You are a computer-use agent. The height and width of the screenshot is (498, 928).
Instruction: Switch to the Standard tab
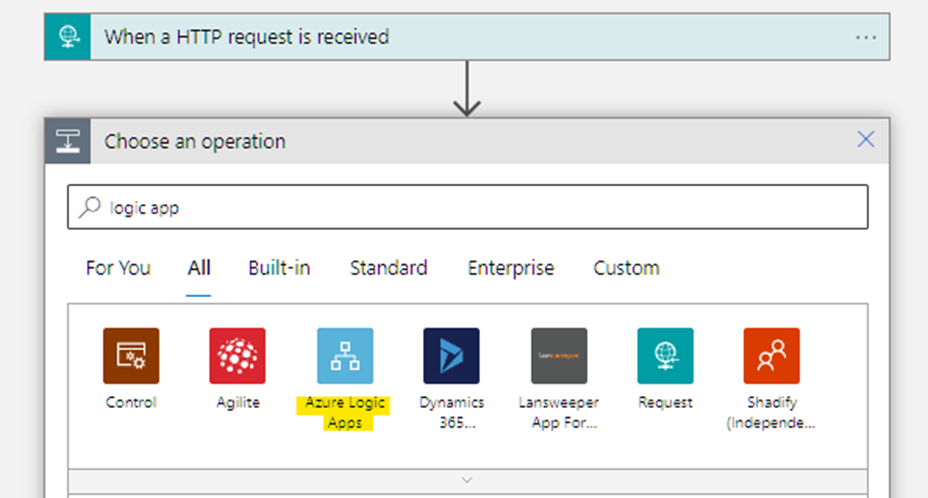point(389,268)
